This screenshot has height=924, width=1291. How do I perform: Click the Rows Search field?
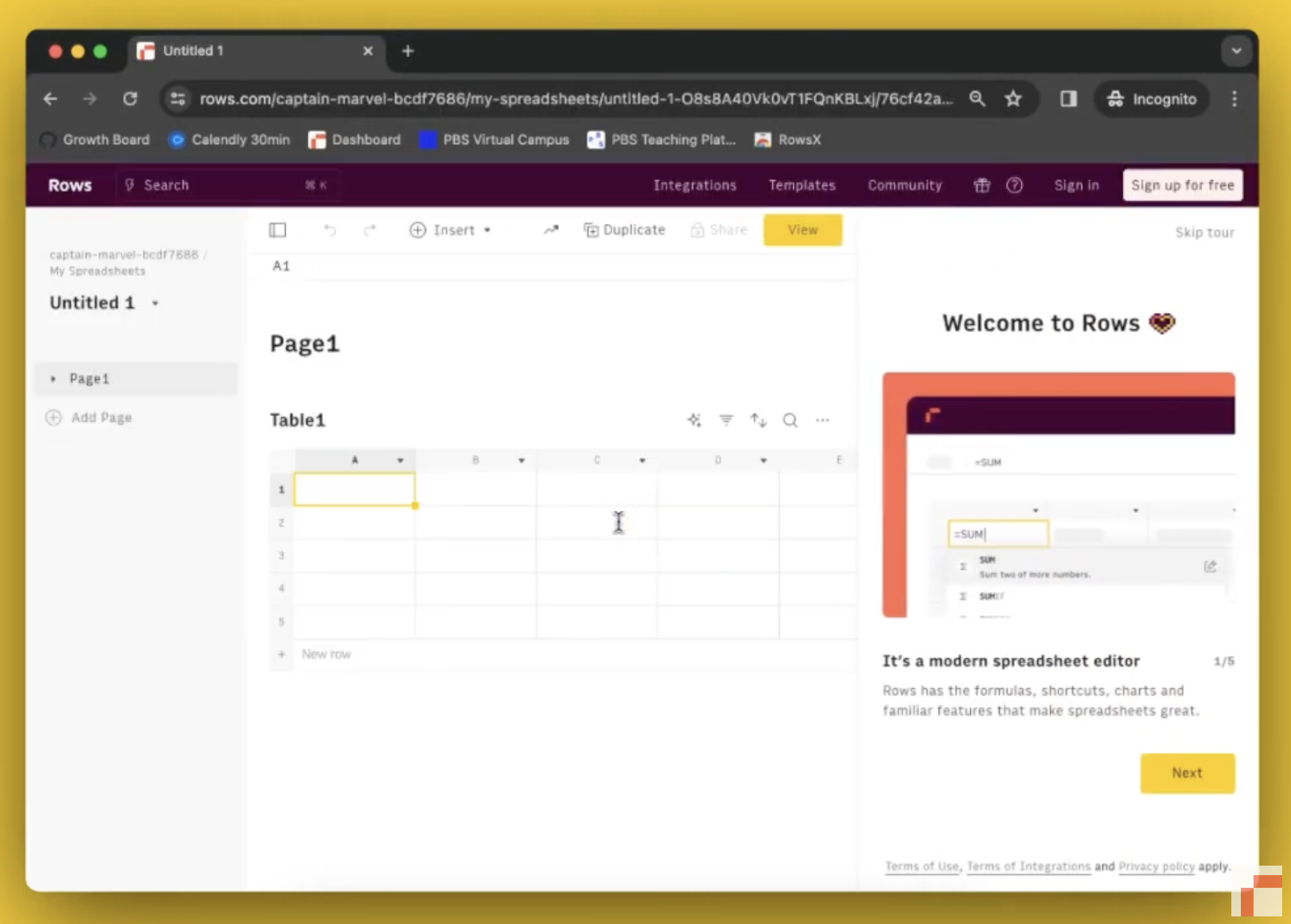tap(228, 185)
